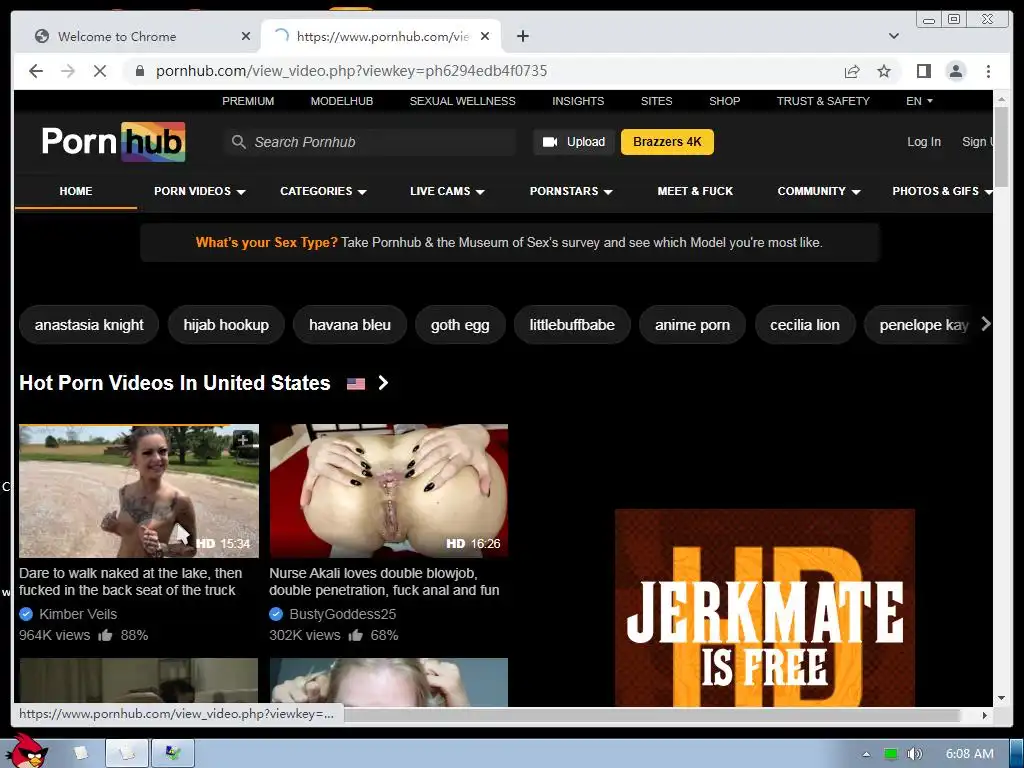Click the thumbs-up icon beside 88%

[105, 635]
